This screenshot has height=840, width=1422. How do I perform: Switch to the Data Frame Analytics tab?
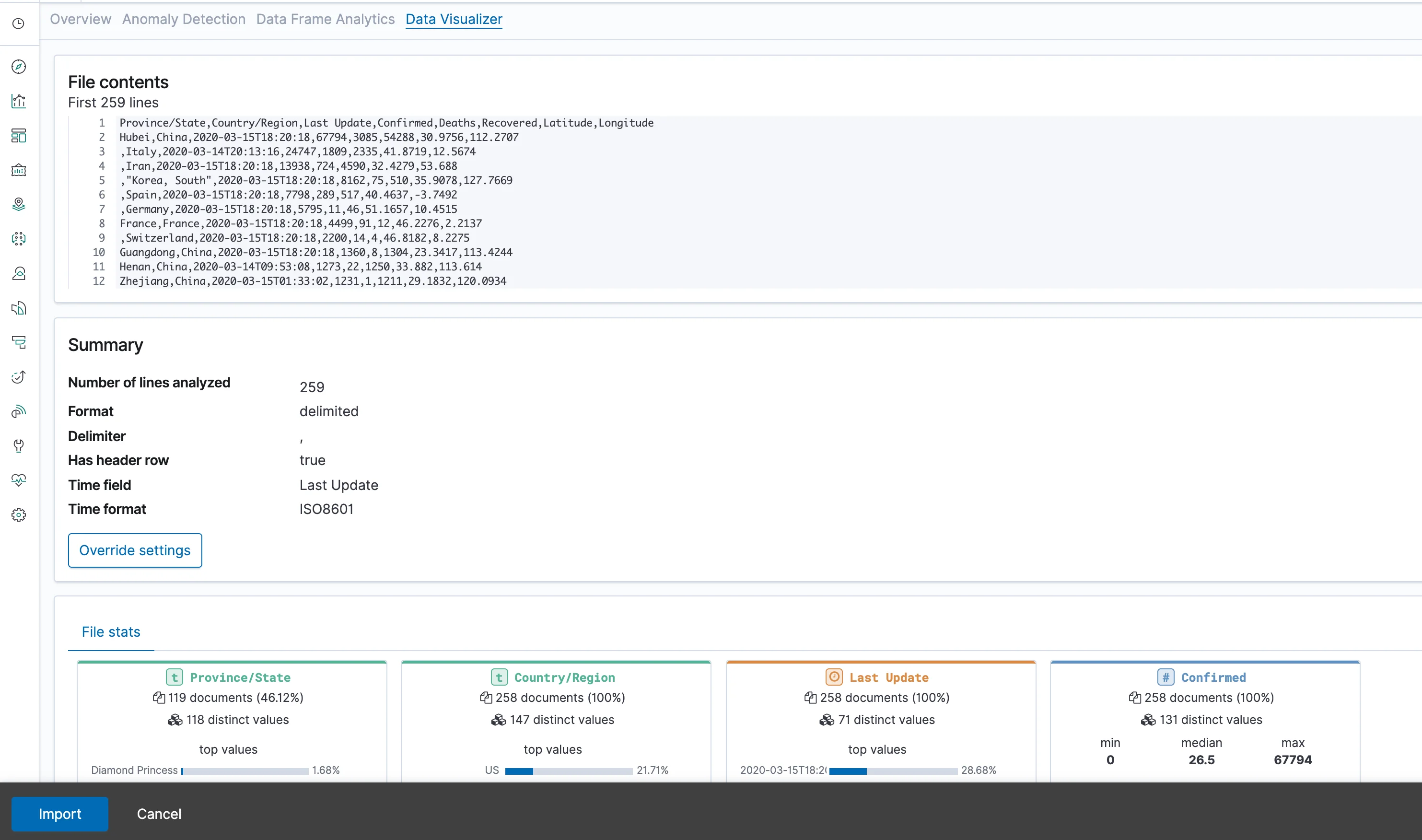pos(326,19)
